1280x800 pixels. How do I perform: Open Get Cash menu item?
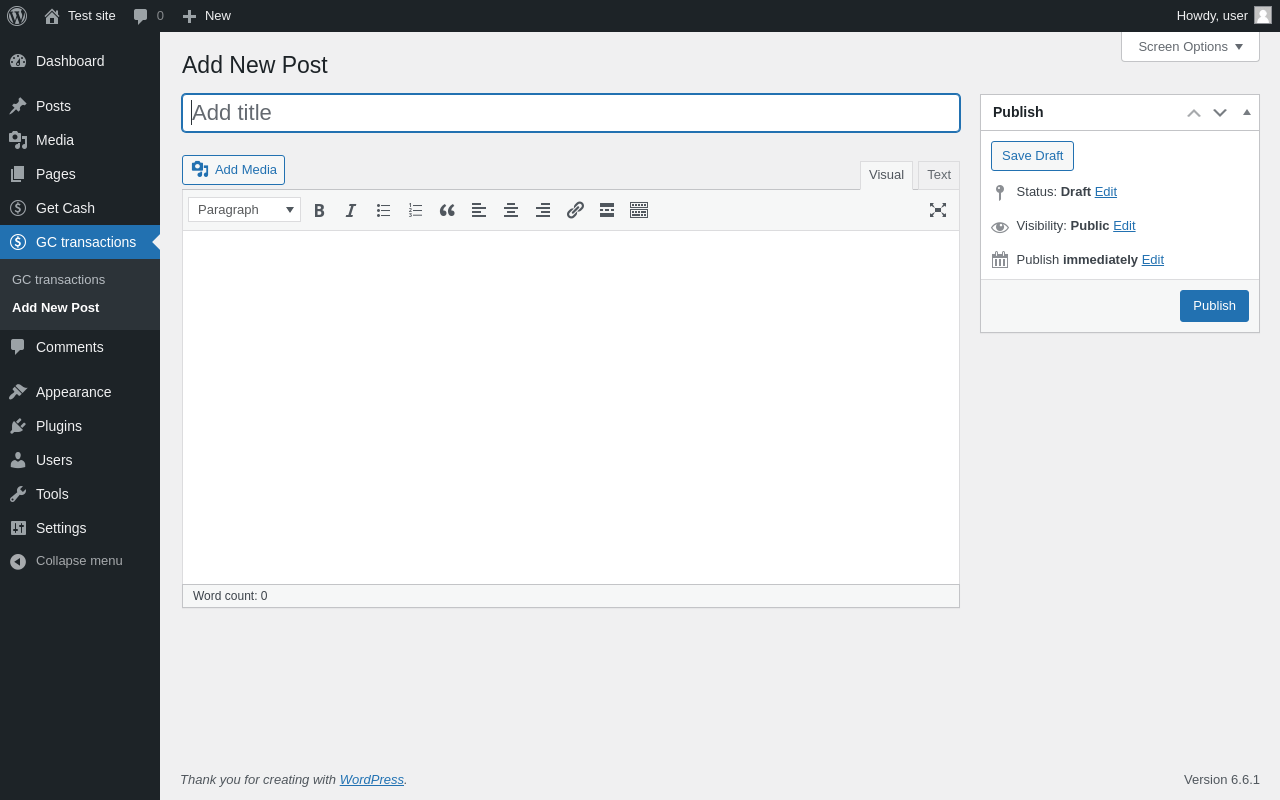point(80,208)
